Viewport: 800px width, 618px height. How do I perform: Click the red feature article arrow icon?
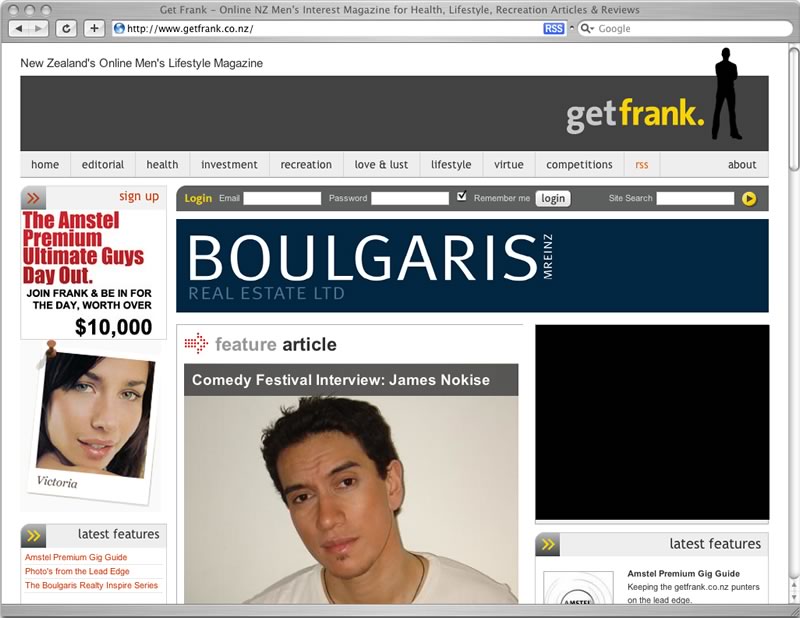click(x=196, y=343)
